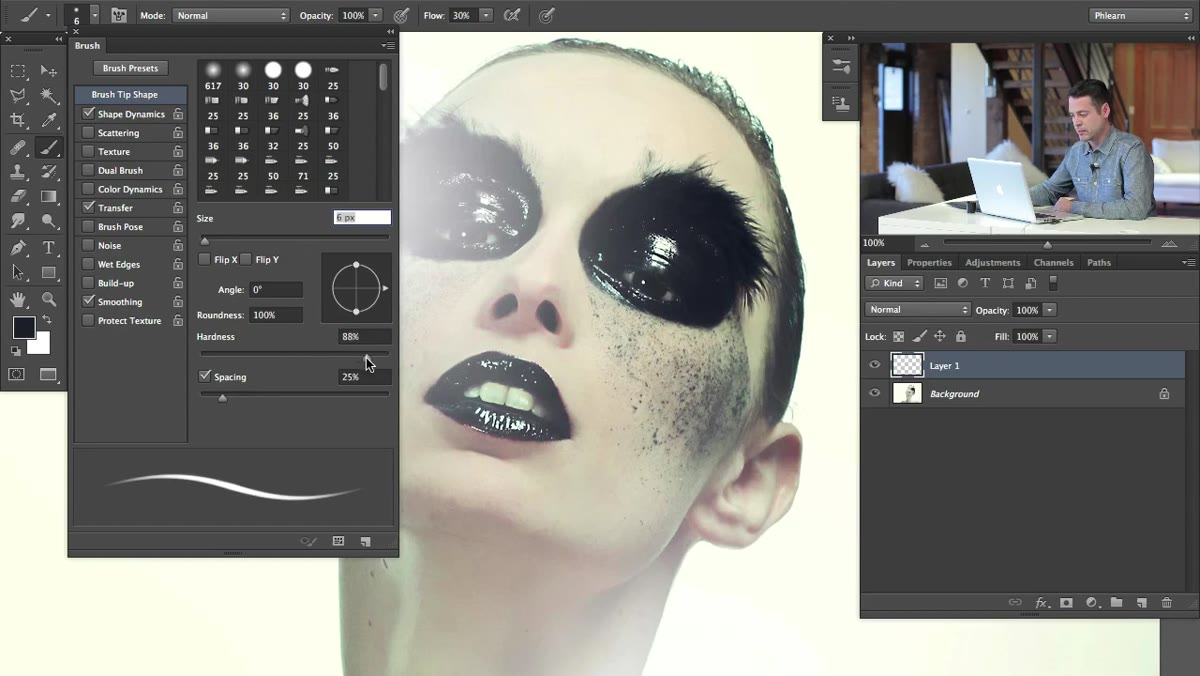Select the History Brush tool
The image size is (1200, 676).
point(48,172)
